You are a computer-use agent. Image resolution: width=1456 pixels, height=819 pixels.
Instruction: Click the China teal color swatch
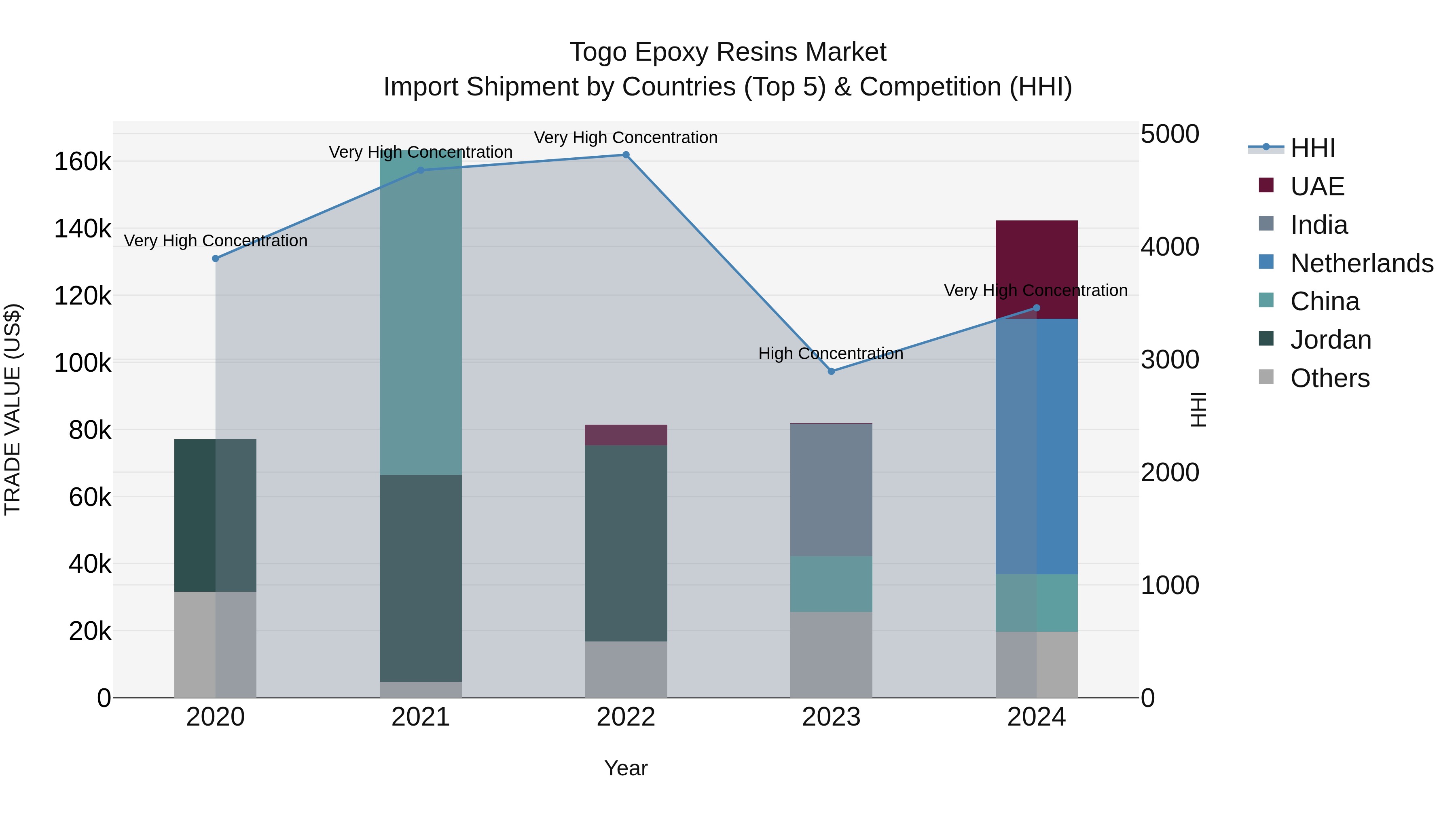(x=1266, y=300)
